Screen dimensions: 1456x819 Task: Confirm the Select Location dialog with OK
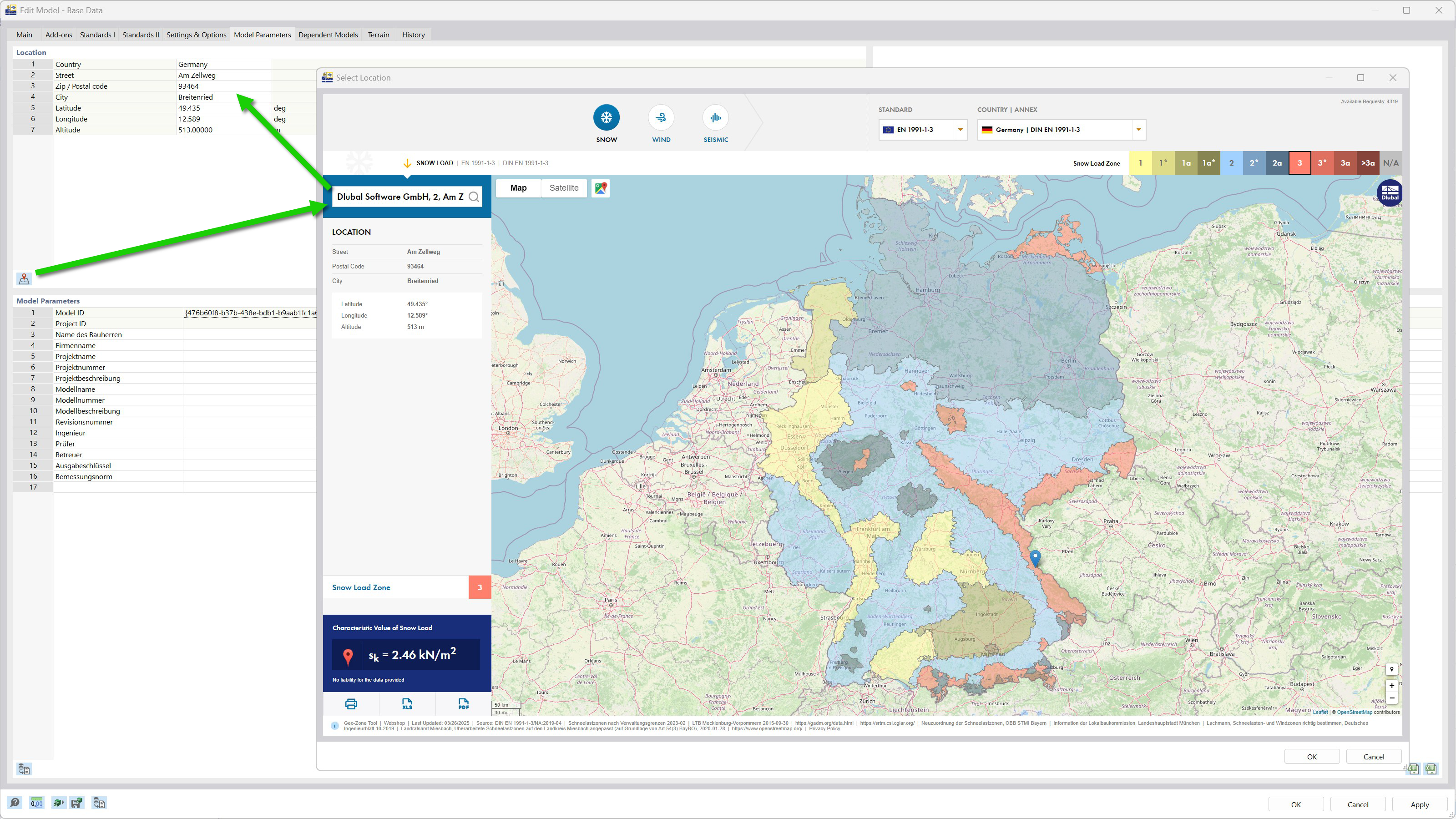[1311, 756]
